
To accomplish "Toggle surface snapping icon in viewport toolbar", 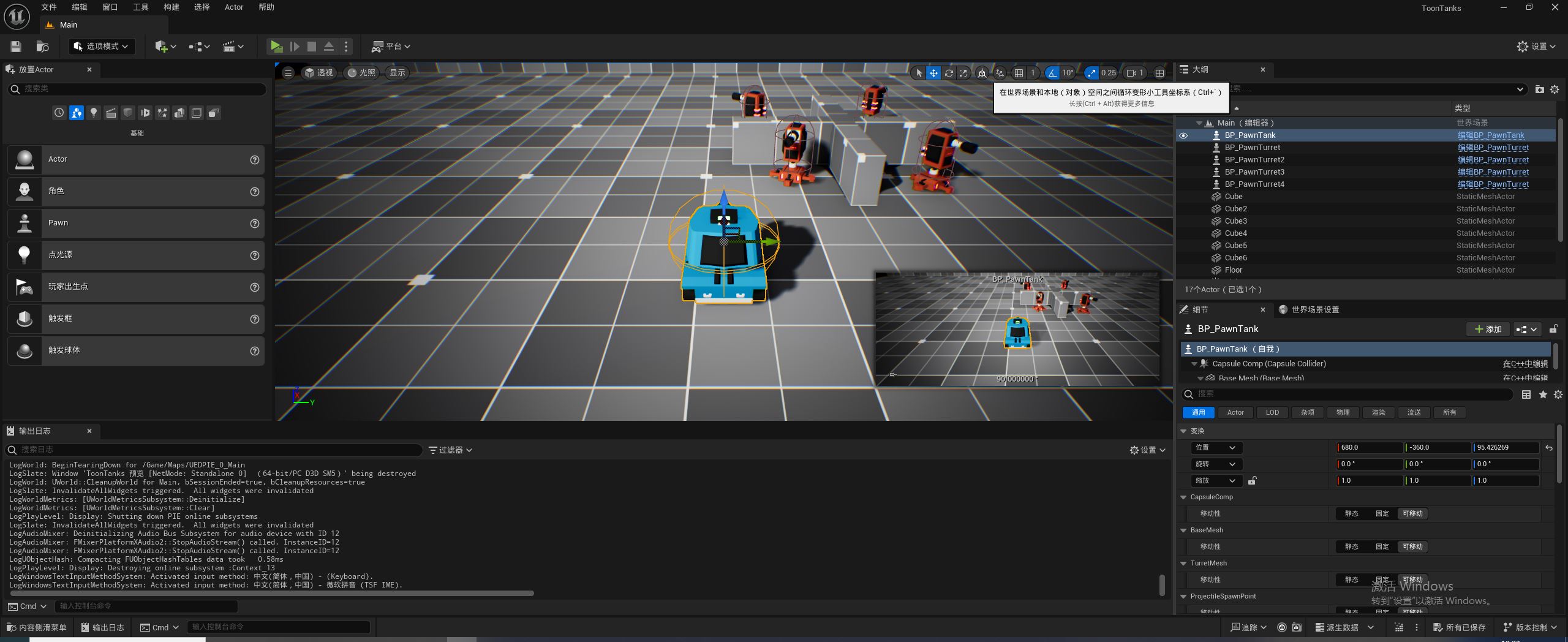I will (1000, 73).
